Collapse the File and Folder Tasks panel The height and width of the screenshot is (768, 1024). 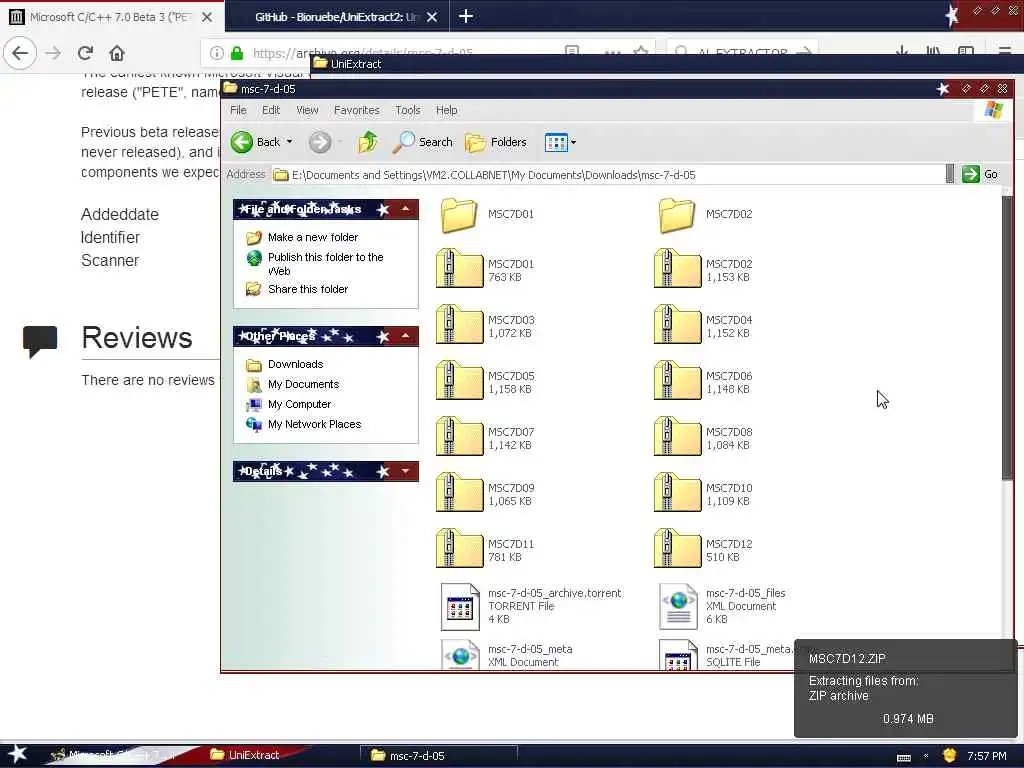point(406,209)
